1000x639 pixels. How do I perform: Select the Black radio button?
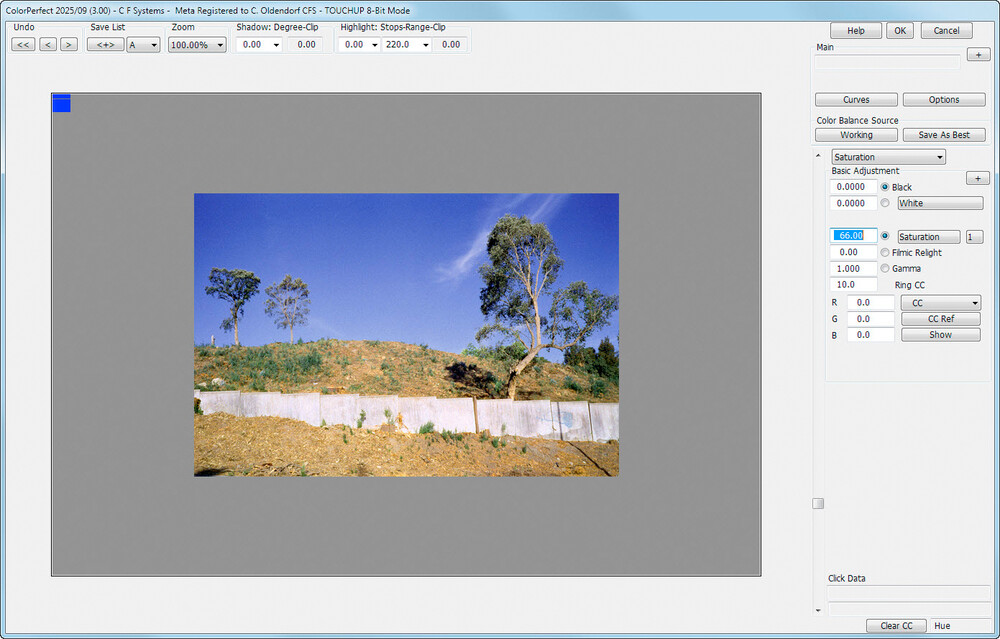(x=885, y=187)
